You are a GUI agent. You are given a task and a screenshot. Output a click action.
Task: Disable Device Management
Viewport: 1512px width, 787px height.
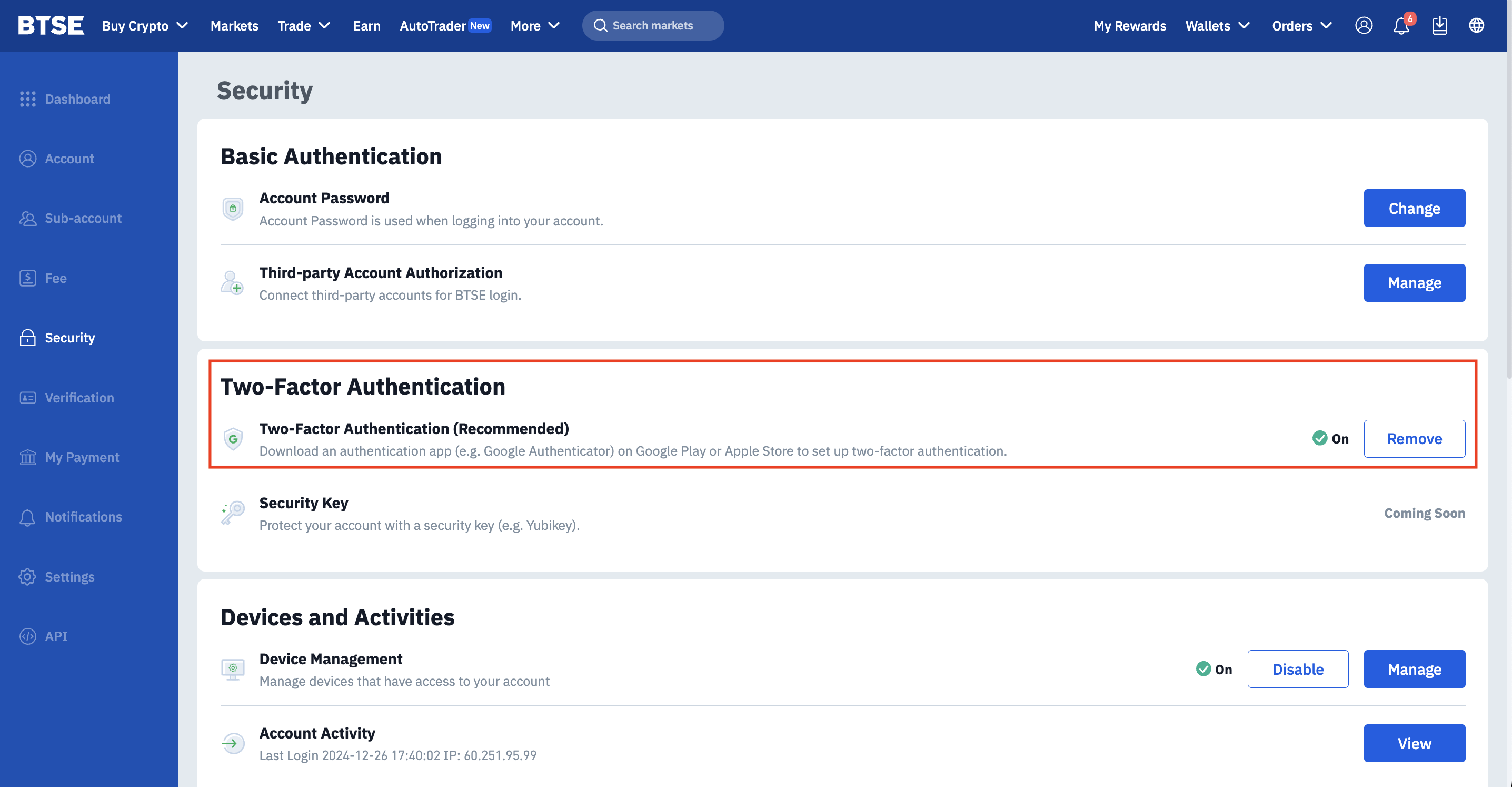1297,669
